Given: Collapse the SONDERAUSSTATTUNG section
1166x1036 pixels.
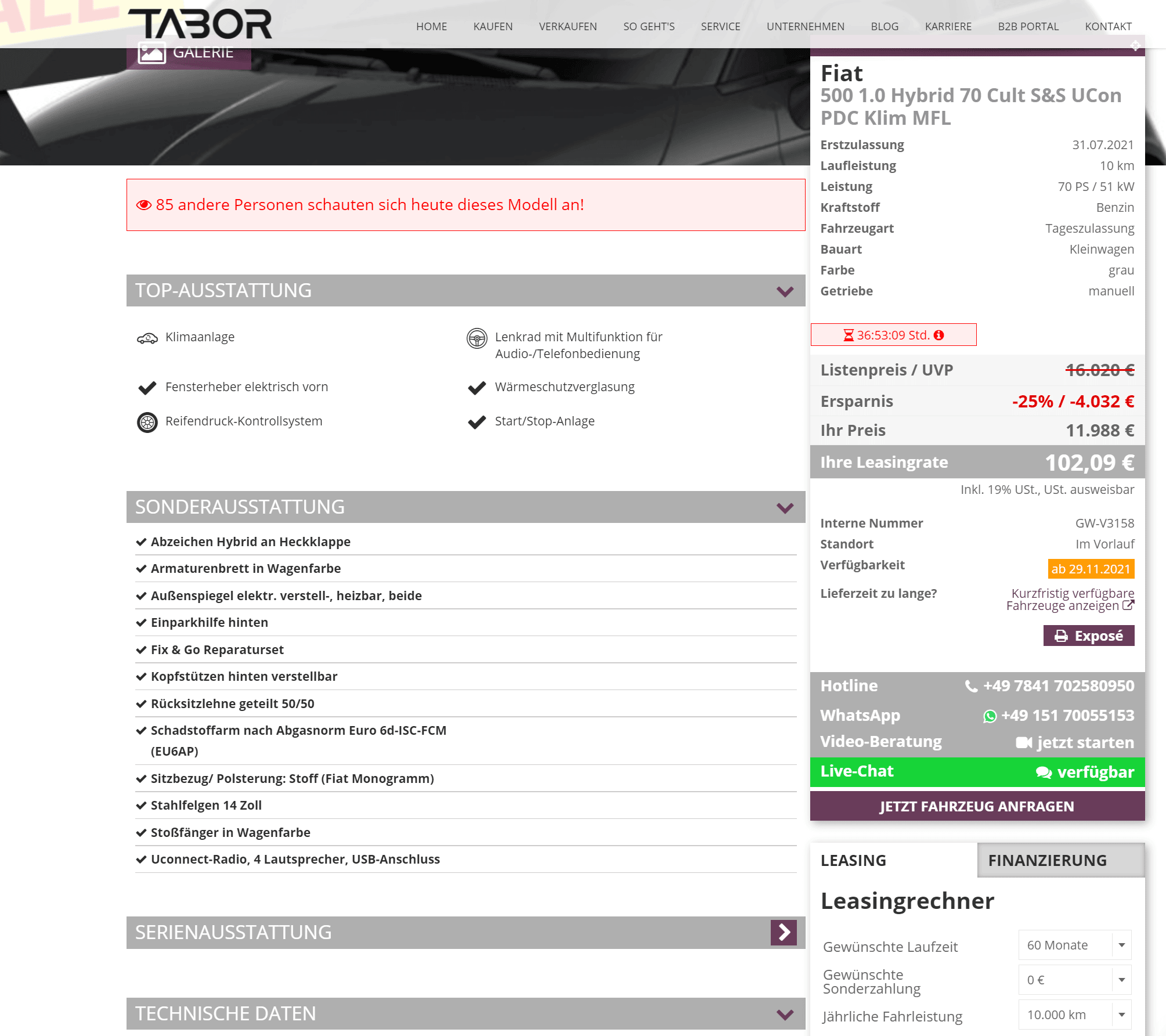Looking at the screenshot, I should [785, 508].
